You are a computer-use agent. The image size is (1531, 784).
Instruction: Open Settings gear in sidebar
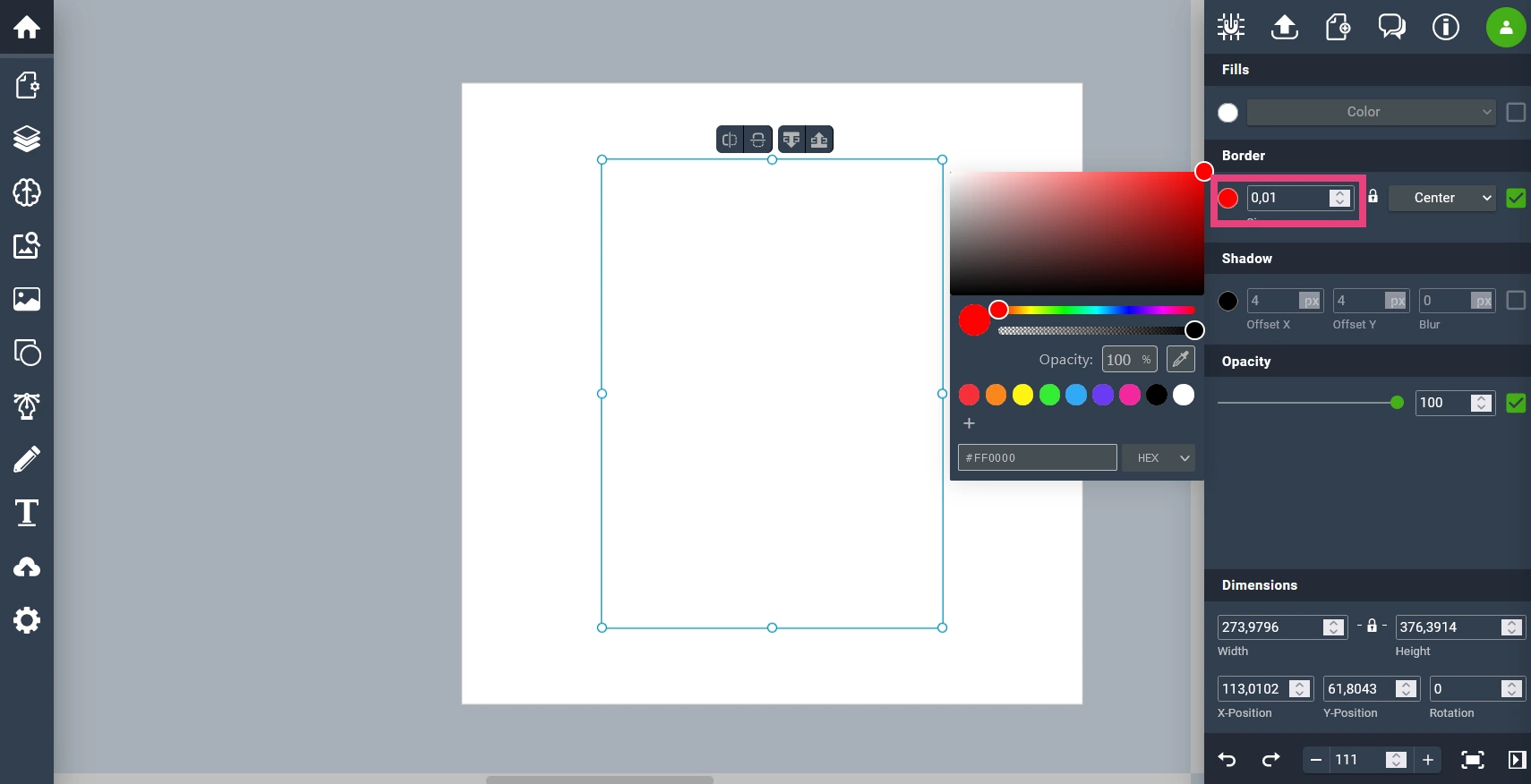click(27, 620)
